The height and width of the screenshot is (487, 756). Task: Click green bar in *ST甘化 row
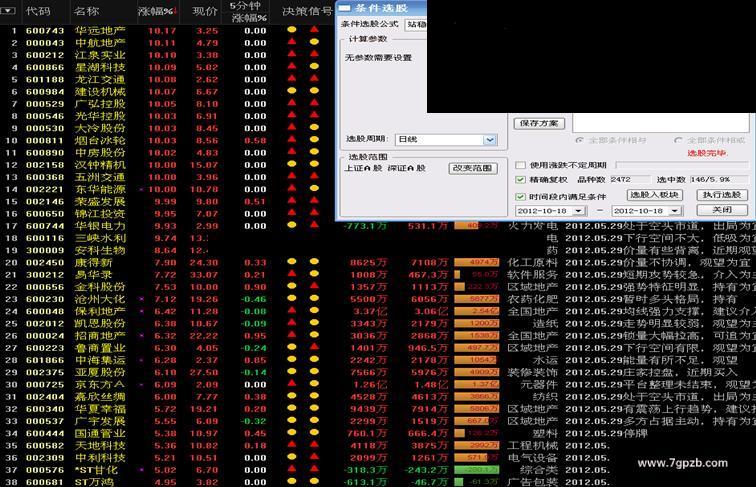476,469
